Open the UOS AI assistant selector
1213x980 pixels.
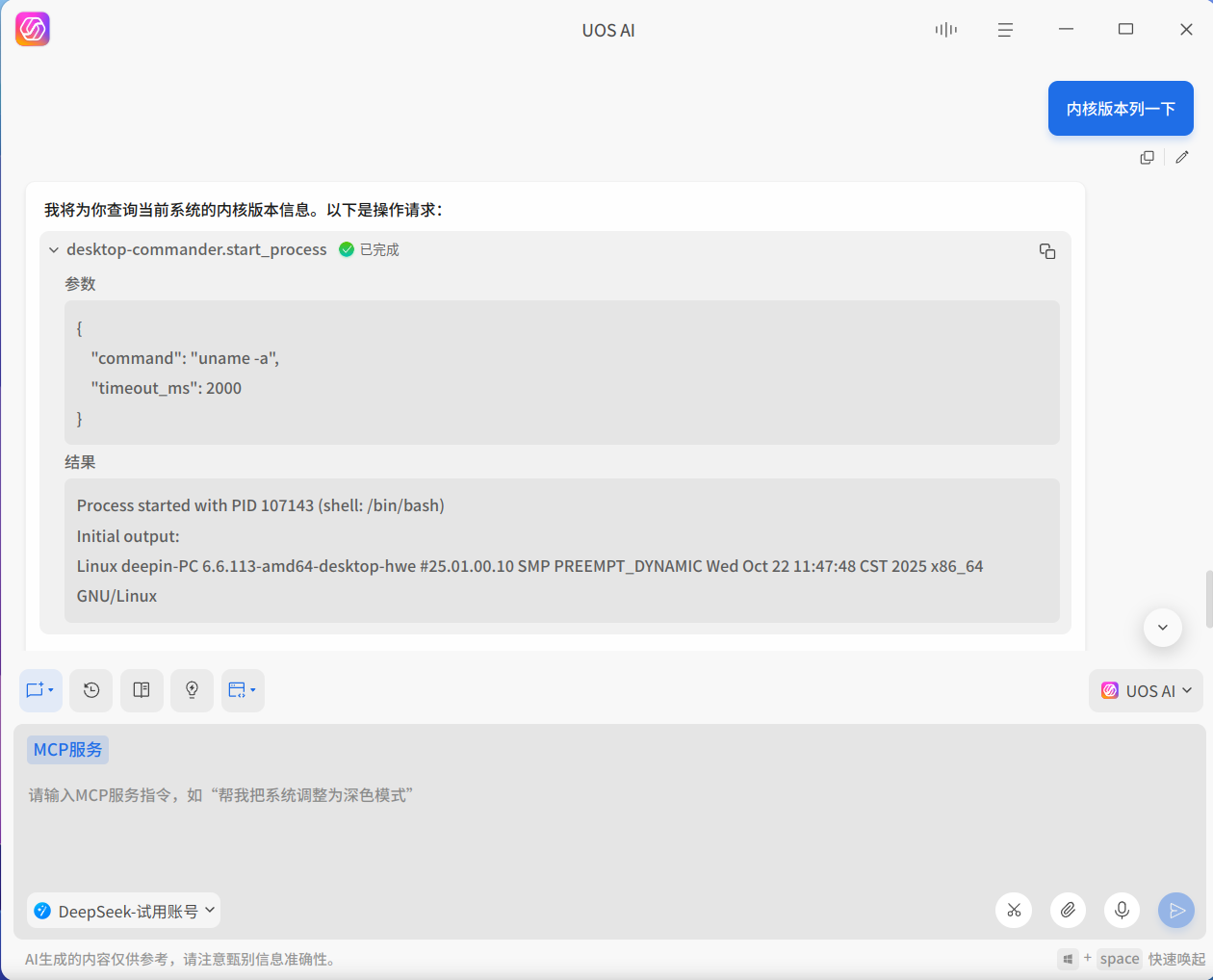pyautogui.click(x=1146, y=691)
